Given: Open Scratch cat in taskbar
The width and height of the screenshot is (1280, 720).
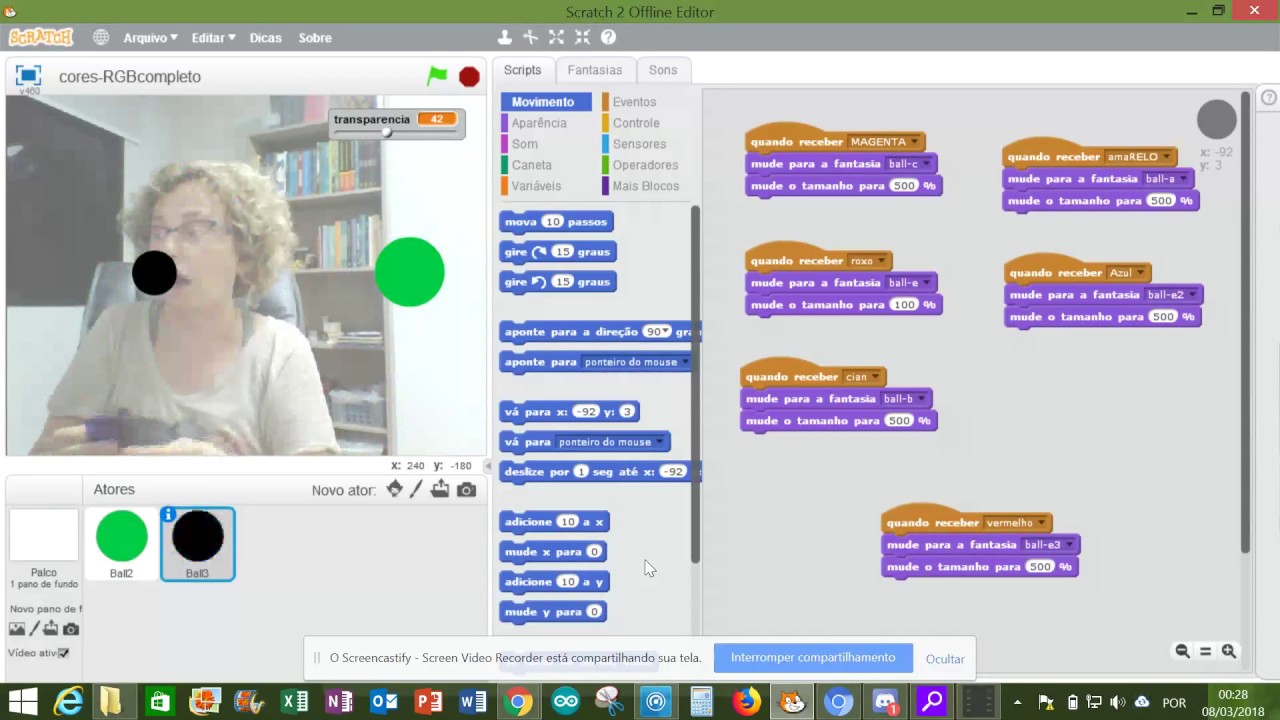Looking at the screenshot, I should (792, 702).
